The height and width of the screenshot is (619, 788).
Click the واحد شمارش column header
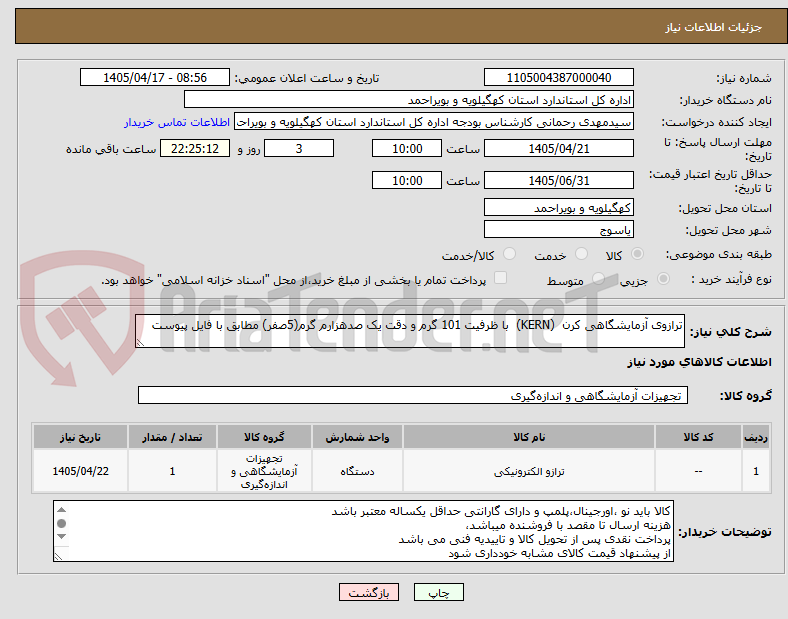pos(357,437)
